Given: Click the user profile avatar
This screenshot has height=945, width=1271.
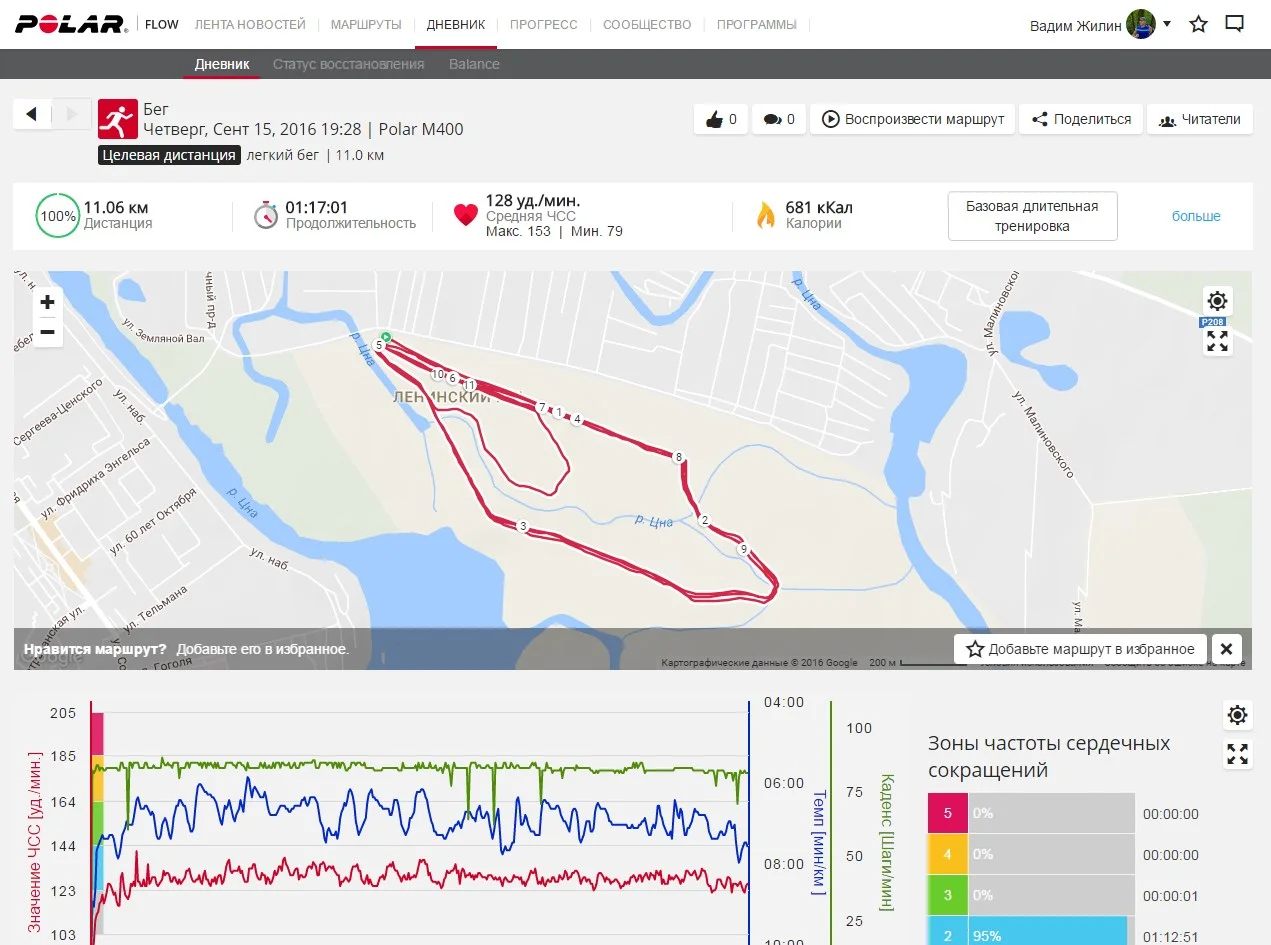Looking at the screenshot, I should coord(1140,24).
